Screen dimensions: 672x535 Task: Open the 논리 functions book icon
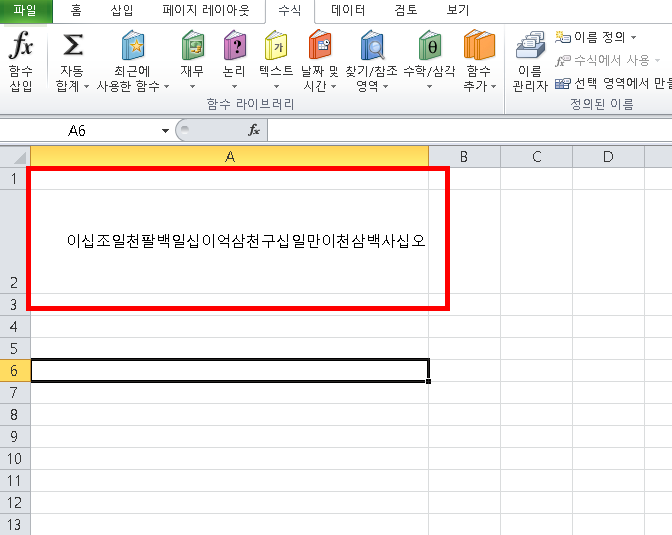[234, 45]
